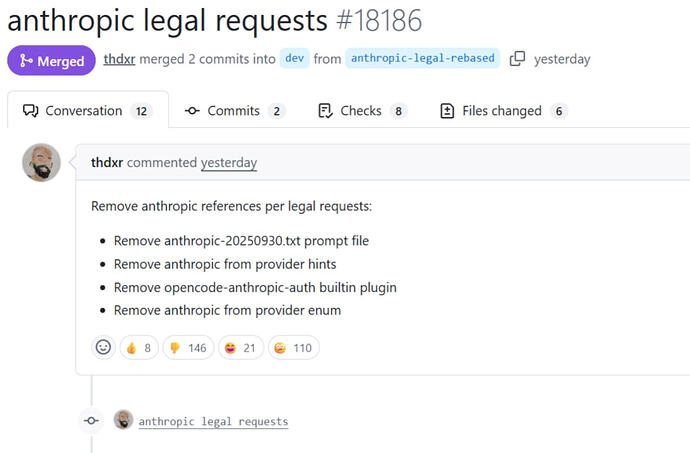Open the Files changed tab
Image resolution: width=690 pixels, height=453 pixels.
[504, 110]
